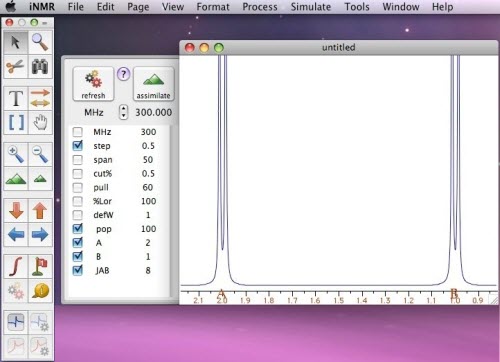This screenshot has width=500, height=362.
Task: Click the JAB value 8
Action: (x=148, y=270)
